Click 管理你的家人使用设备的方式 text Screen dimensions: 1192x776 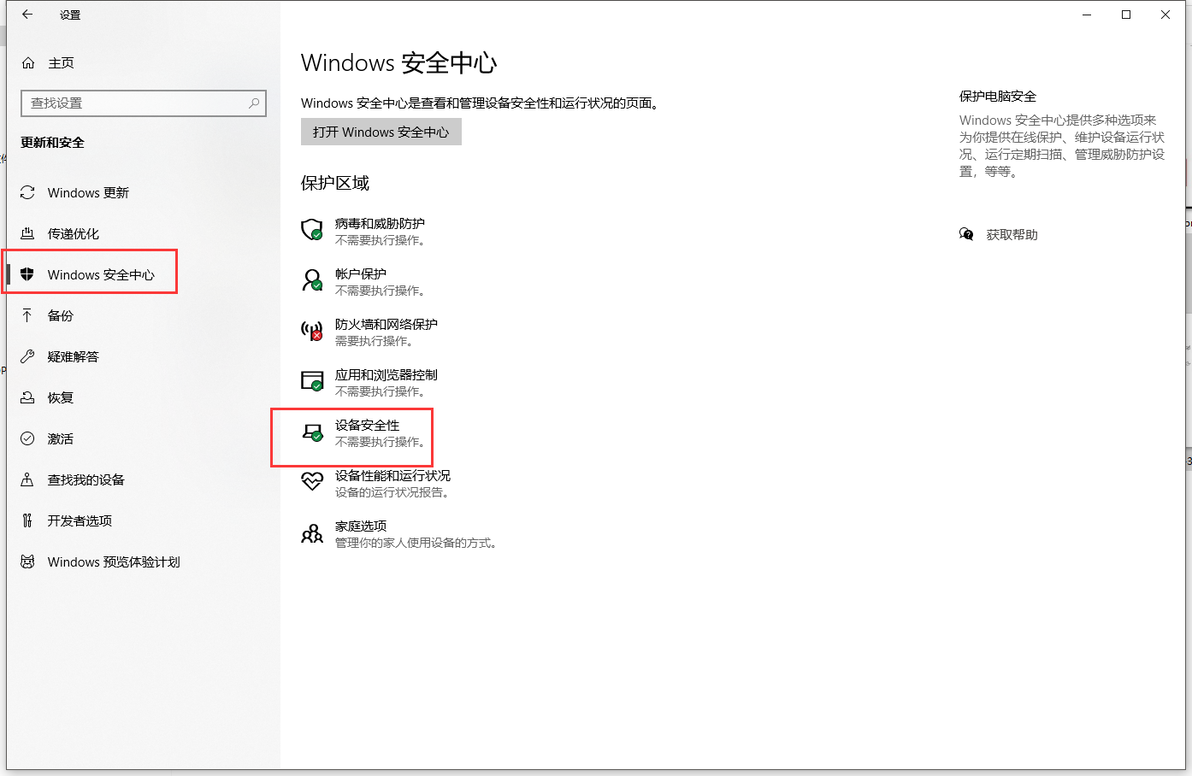click(x=416, y=543)
